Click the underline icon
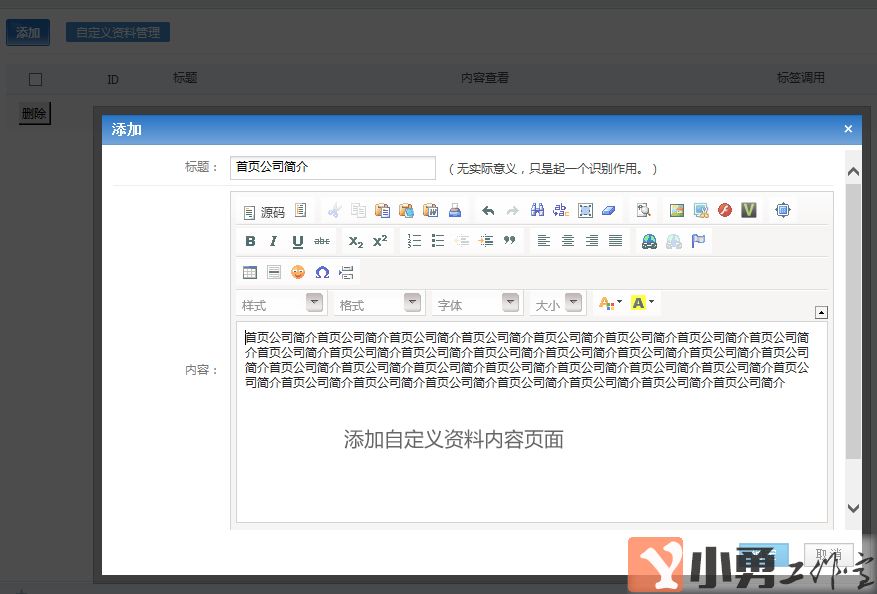The height and width of the screenshot is (594, 877). tap(297, 241)
